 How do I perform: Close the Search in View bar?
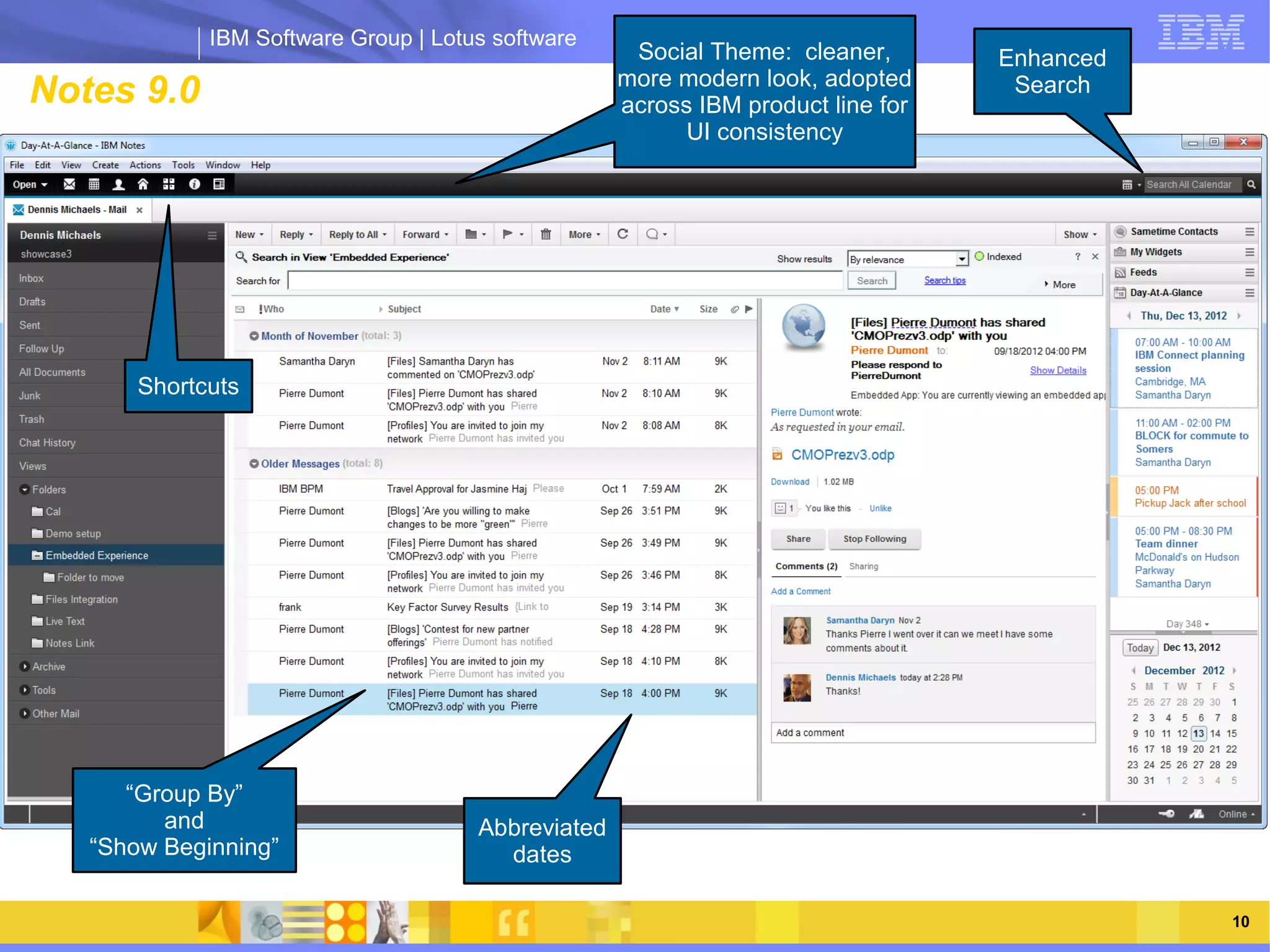(x=1095, y=257)
